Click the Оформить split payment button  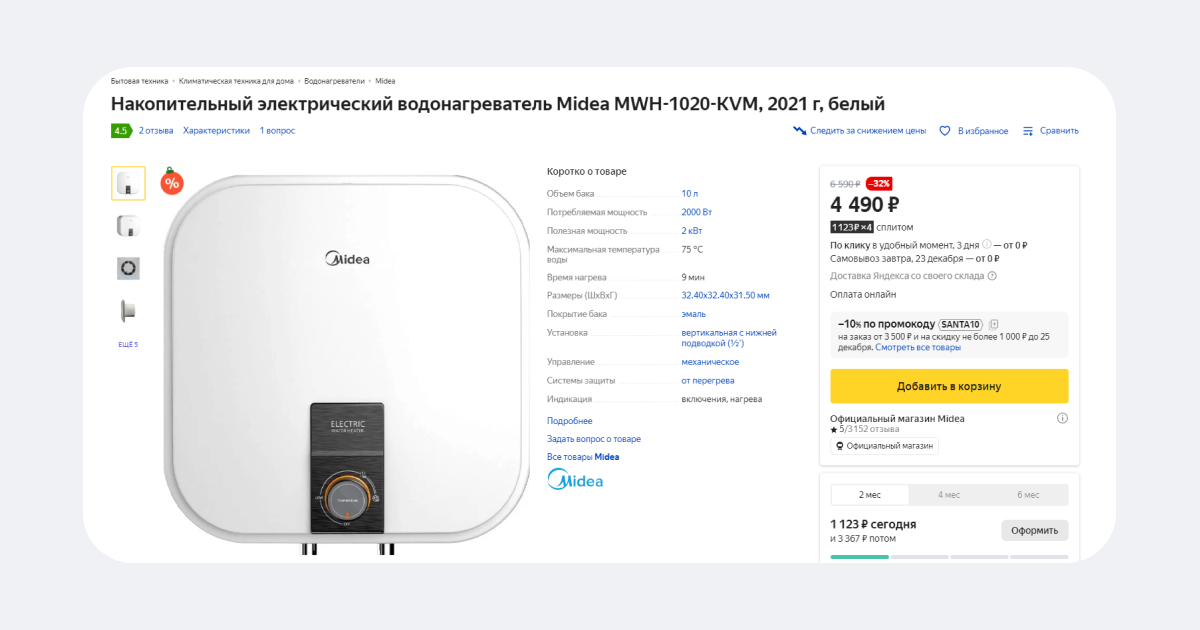(x=1034, y=530)
